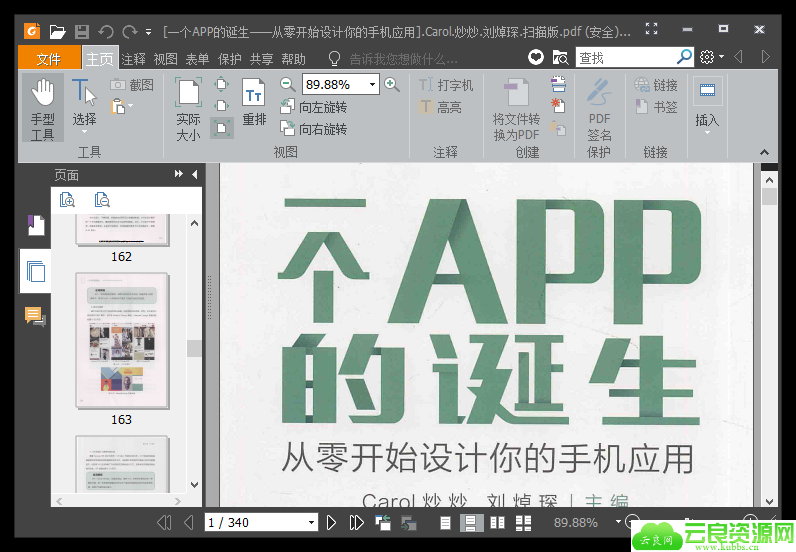Click the Save disk icon
796x552 pixels.
pyautogui.click(x=82, y=31)
